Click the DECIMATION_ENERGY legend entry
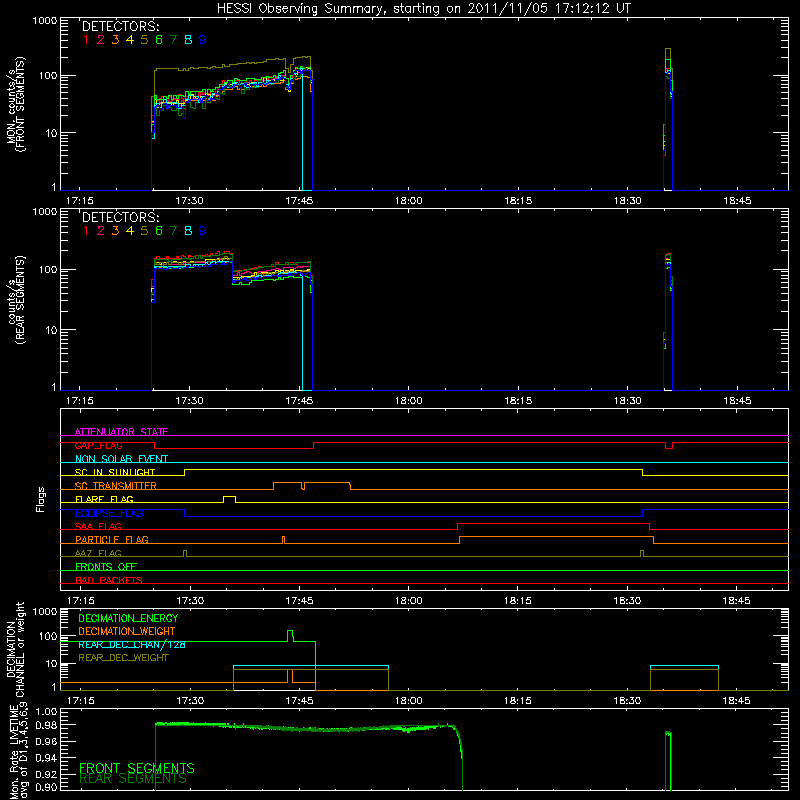Screen dimensions: 800x800 128,618
